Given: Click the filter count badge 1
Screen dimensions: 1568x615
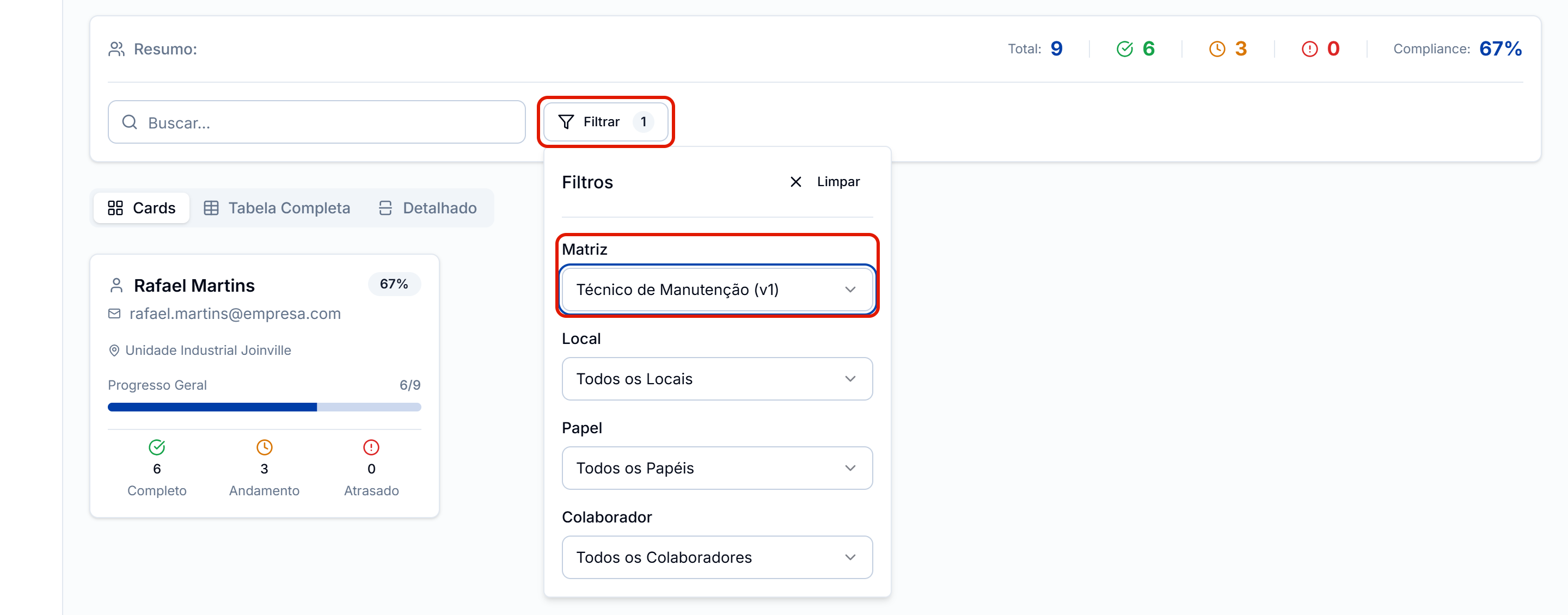Looking at the screenshot, I should 644,122.
